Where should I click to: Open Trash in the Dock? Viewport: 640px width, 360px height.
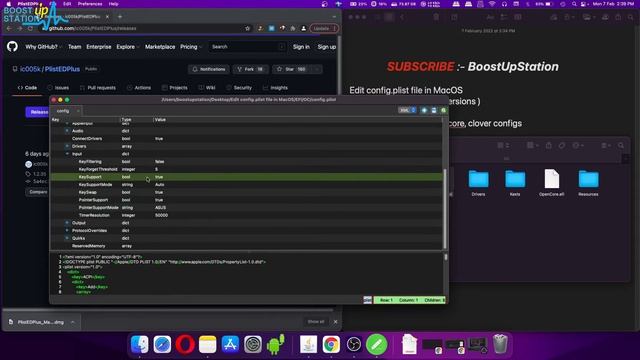point(500,344)
